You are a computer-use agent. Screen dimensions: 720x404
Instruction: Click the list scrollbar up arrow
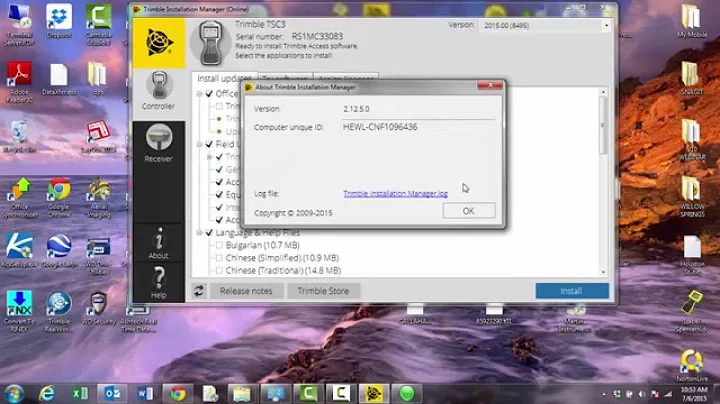[603, 92]
